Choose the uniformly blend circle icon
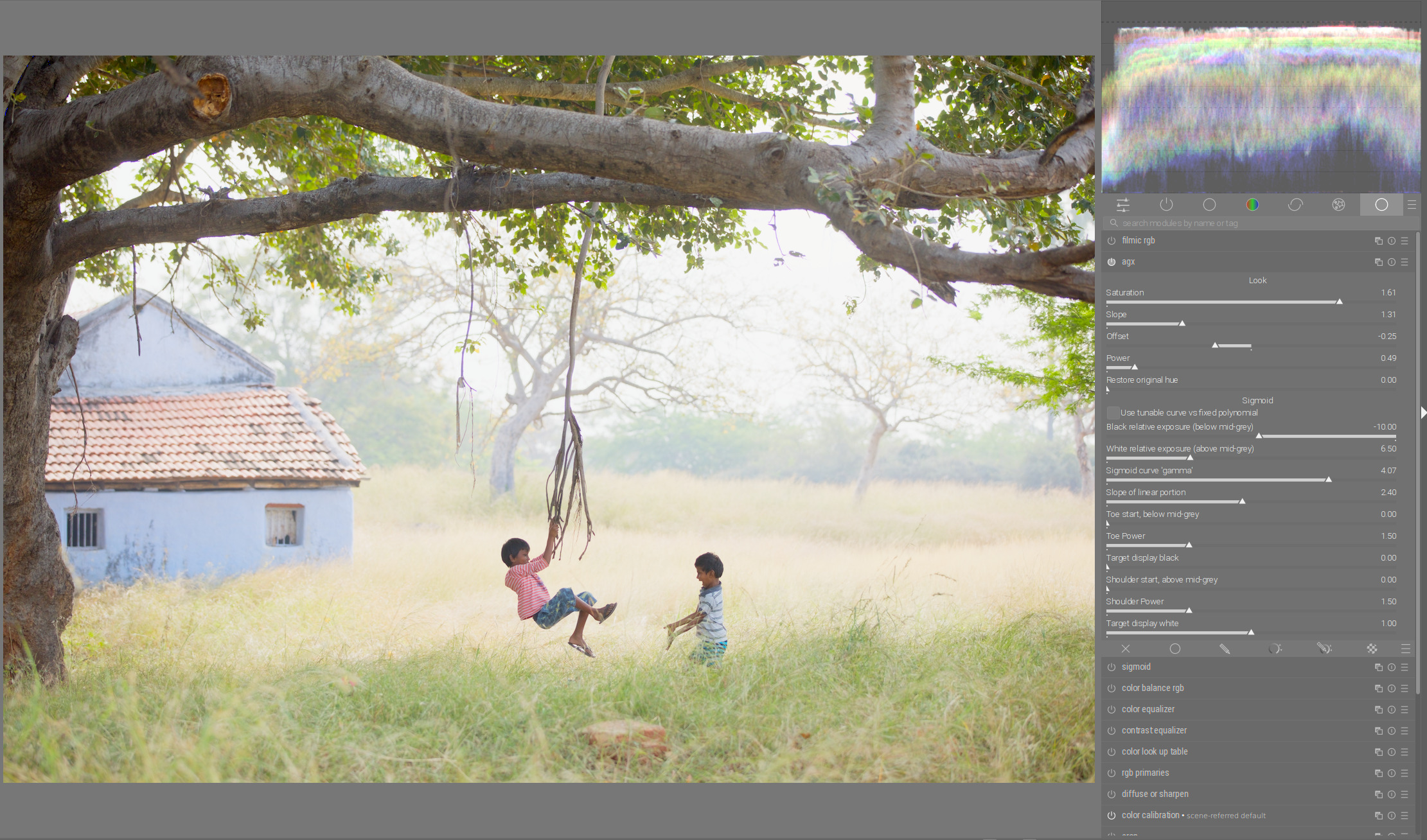 [x=1175, y=649]
